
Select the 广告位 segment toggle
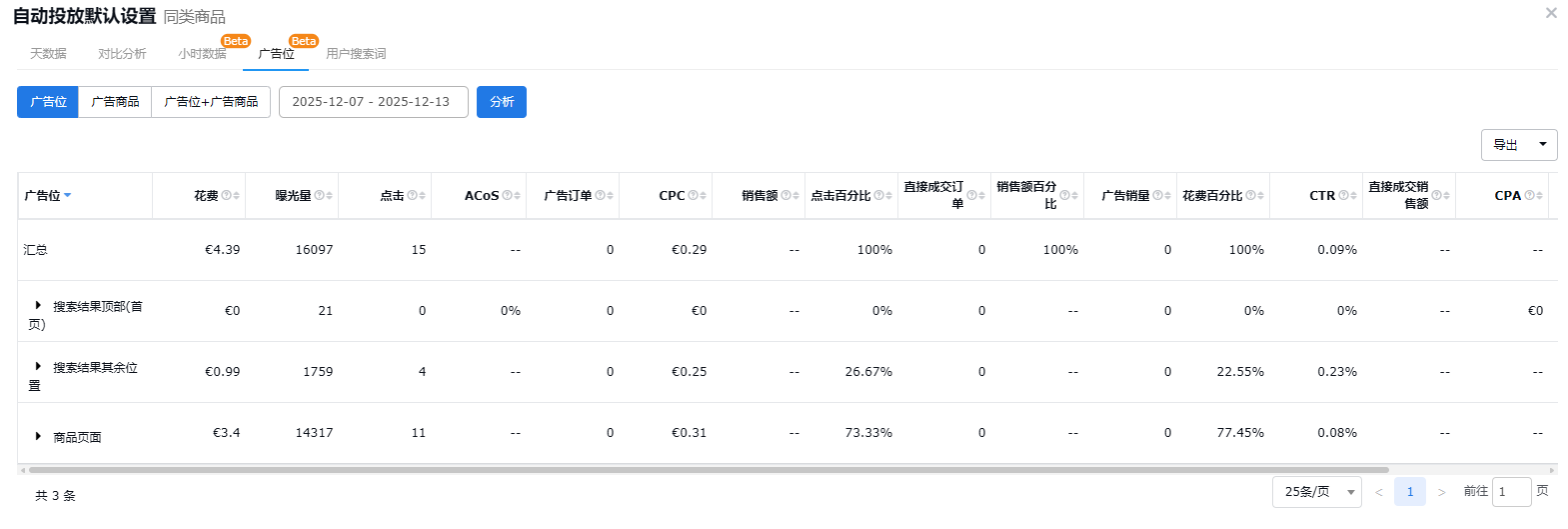click(48, 102)
